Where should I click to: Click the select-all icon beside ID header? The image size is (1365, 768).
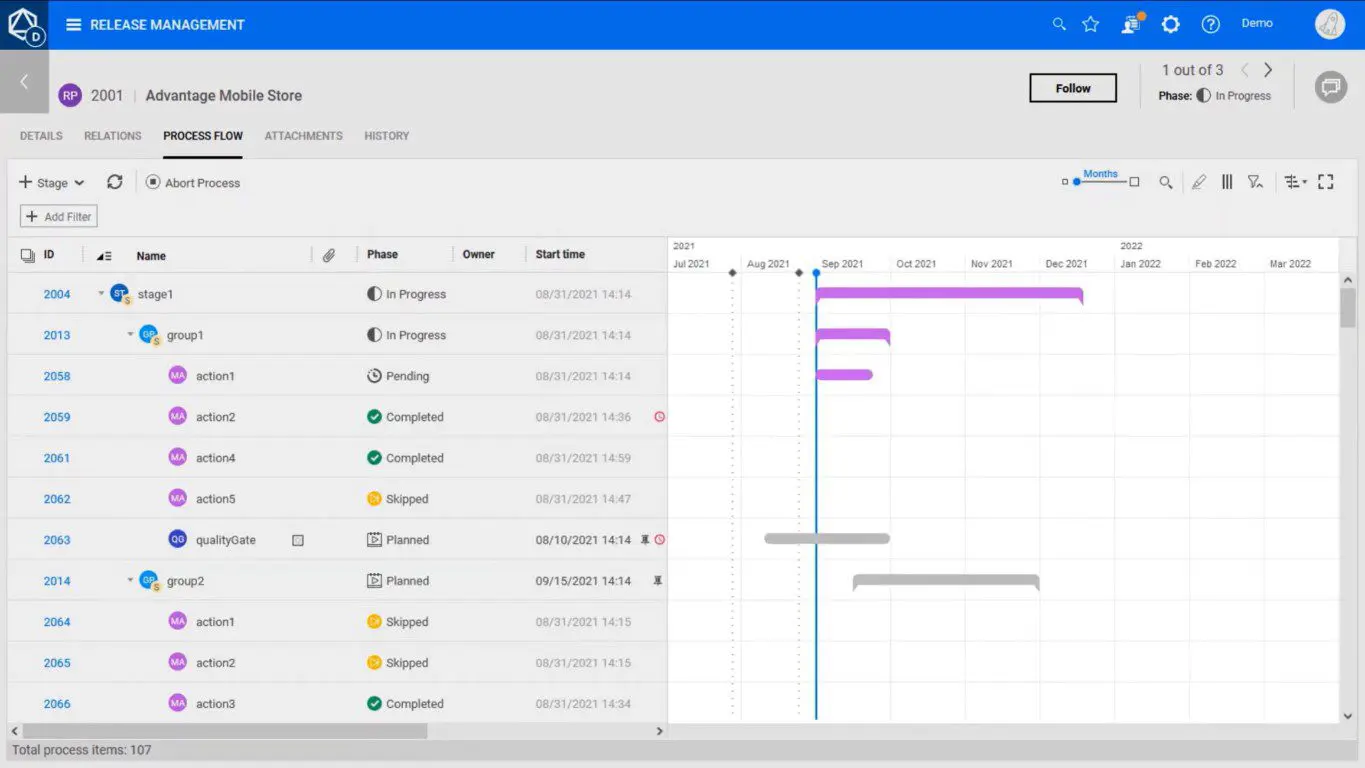[28, 255]
